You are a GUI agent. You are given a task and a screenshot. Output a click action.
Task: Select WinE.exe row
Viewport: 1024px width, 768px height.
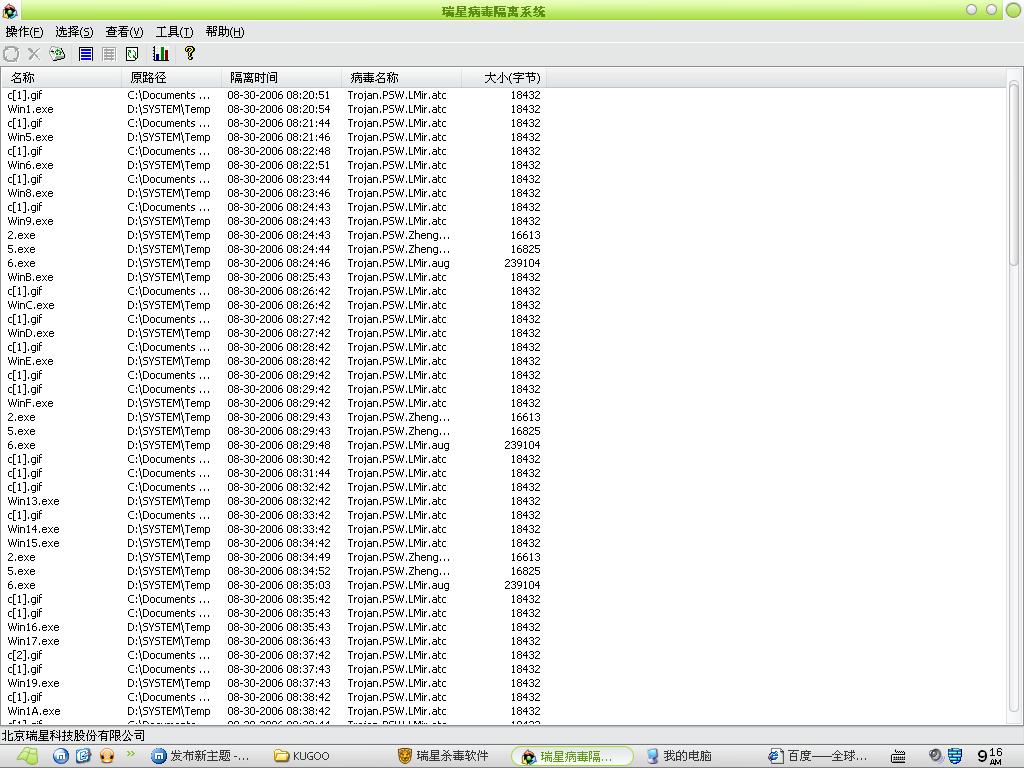pyautogui.click(x=274, y=361)
